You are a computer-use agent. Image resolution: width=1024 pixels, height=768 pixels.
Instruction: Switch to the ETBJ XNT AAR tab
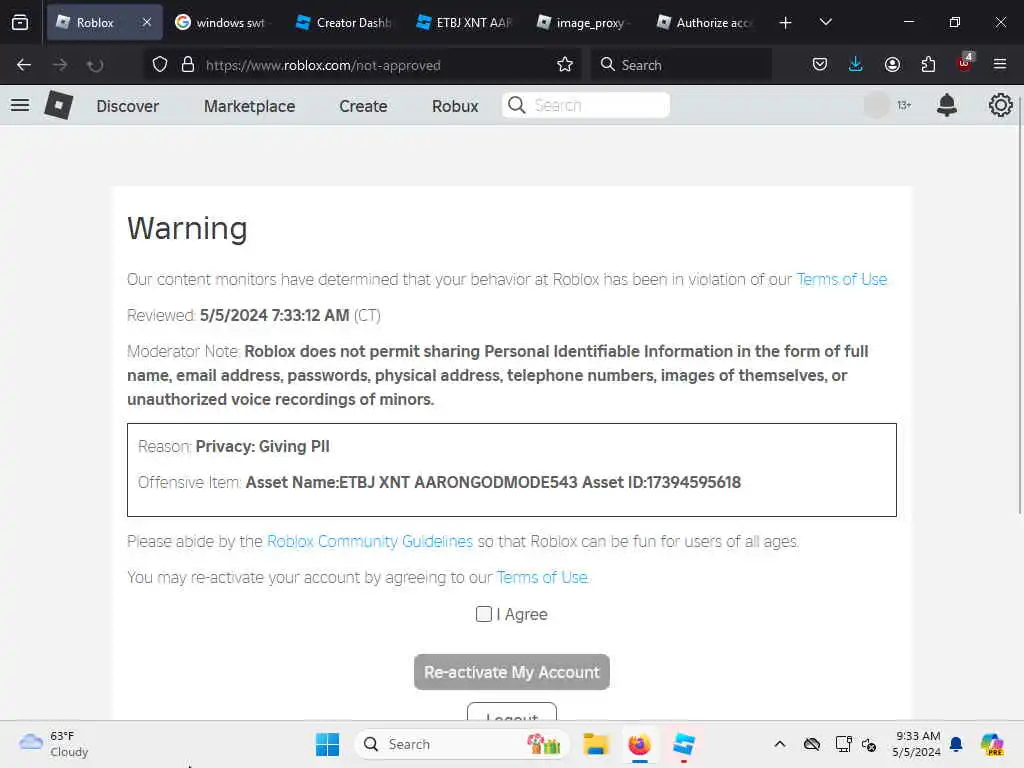[464, 22]
